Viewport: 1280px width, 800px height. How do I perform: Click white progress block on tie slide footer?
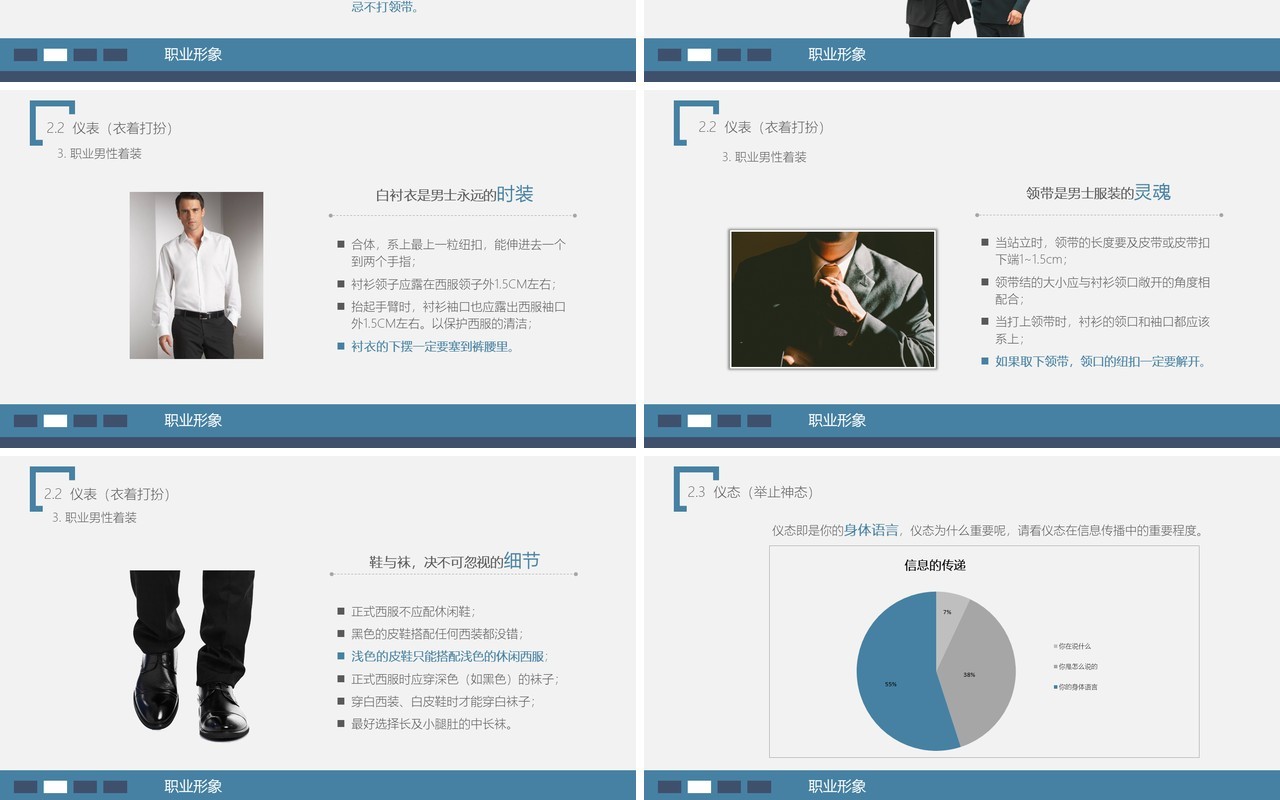(700, 421)
